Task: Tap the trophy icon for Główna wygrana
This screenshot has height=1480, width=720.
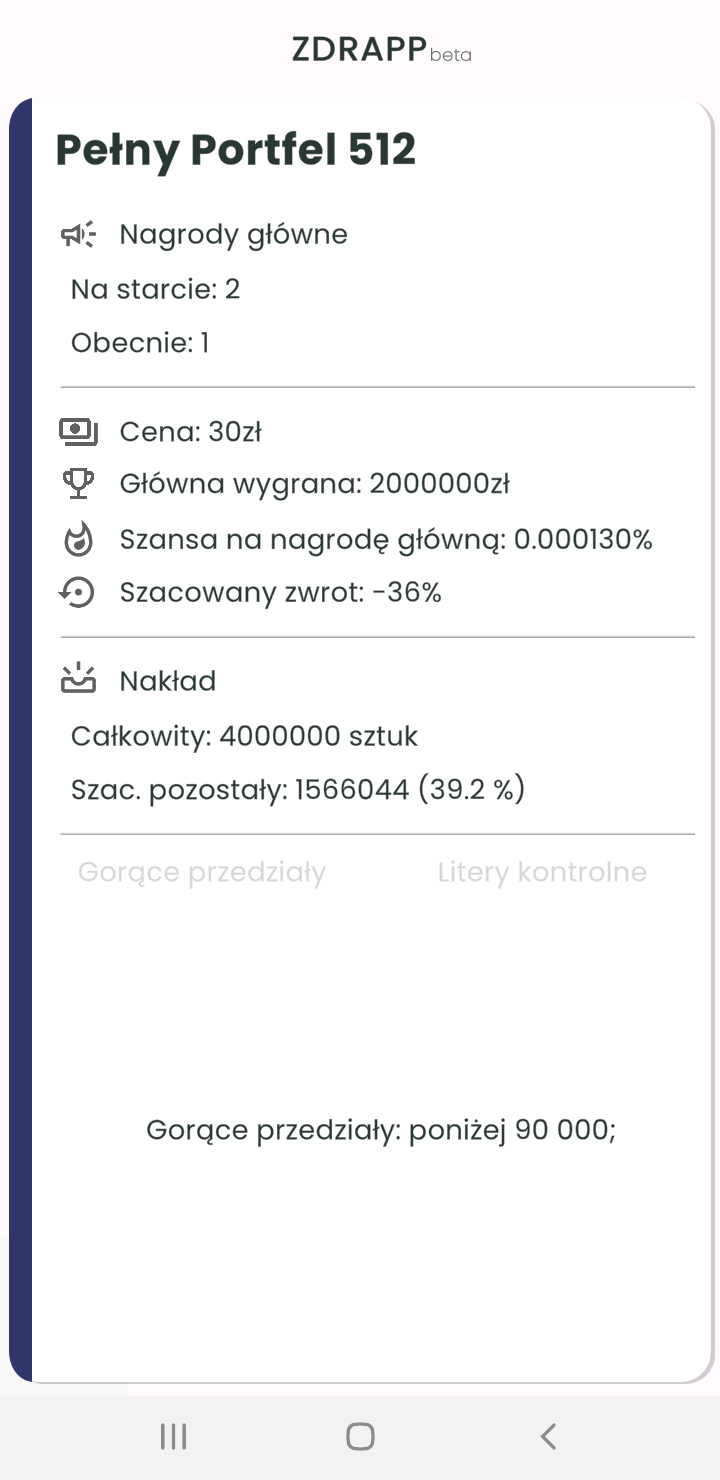Action: coord(78,484)
